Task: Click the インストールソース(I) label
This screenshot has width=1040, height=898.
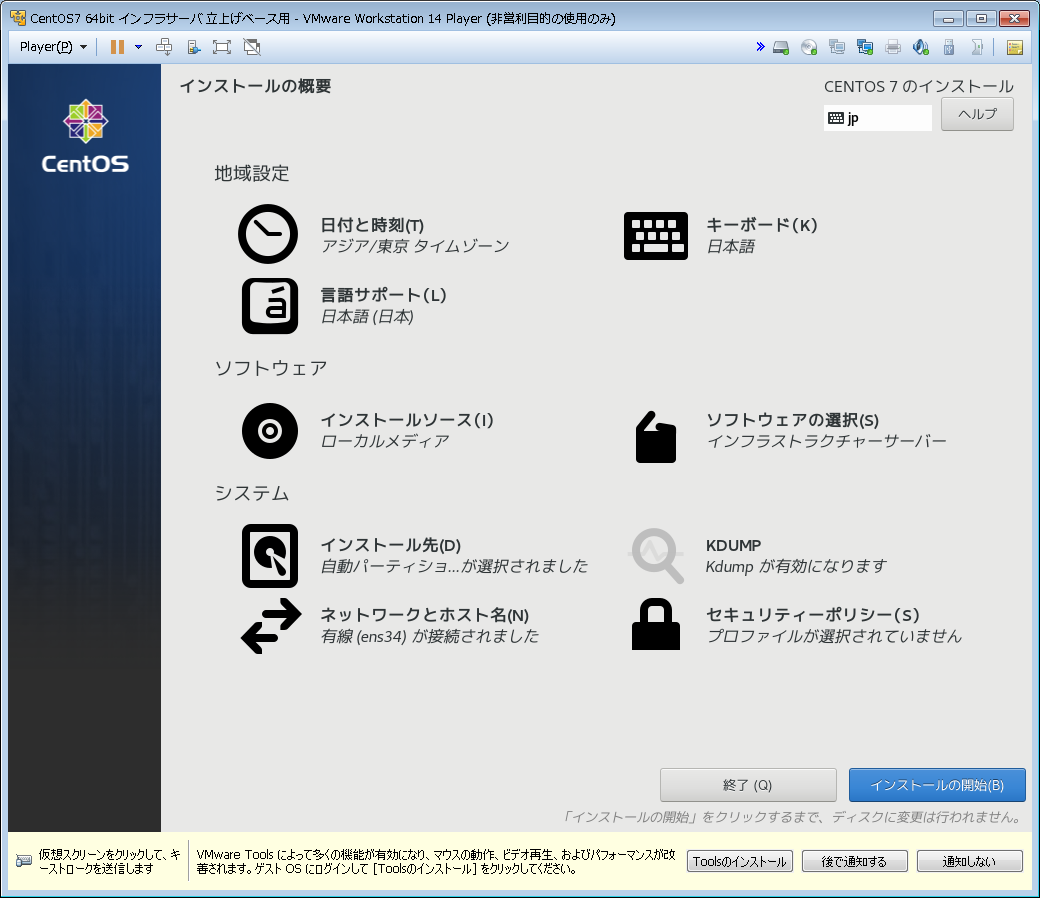Action: point(407,420)
